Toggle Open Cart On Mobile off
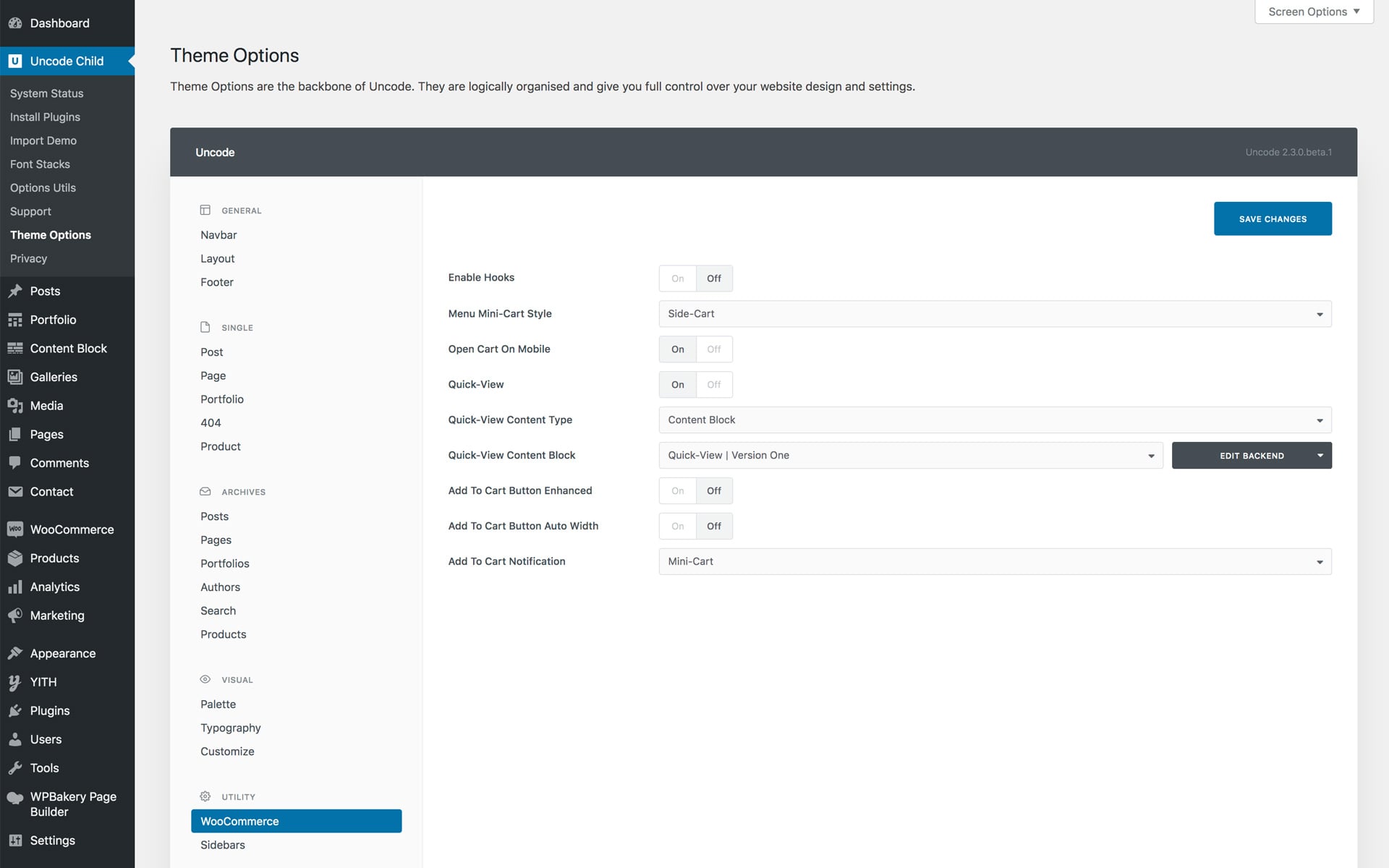 pyautogui.click(x=714, y=349)
